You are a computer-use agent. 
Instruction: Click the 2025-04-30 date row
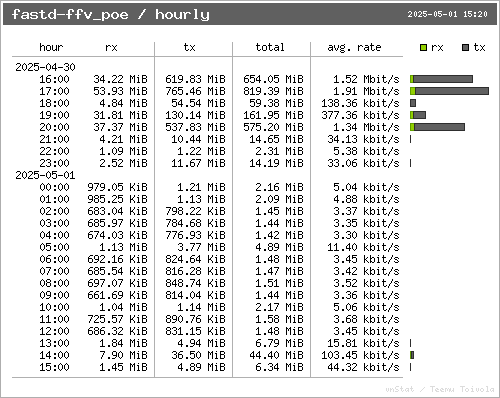45,67
